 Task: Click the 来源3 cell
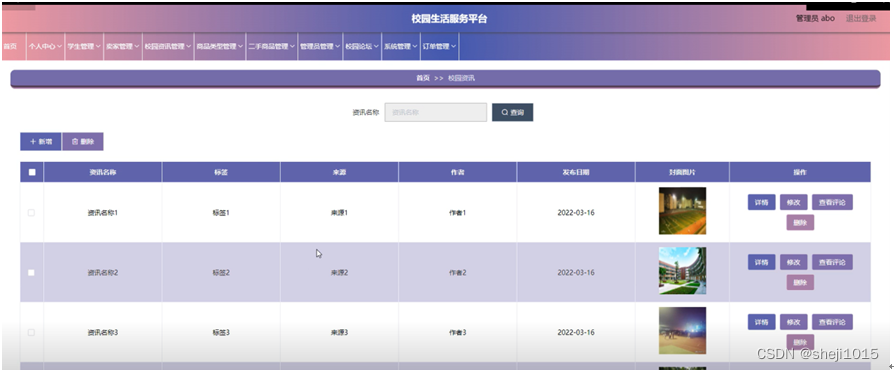(x=339, y=332)
